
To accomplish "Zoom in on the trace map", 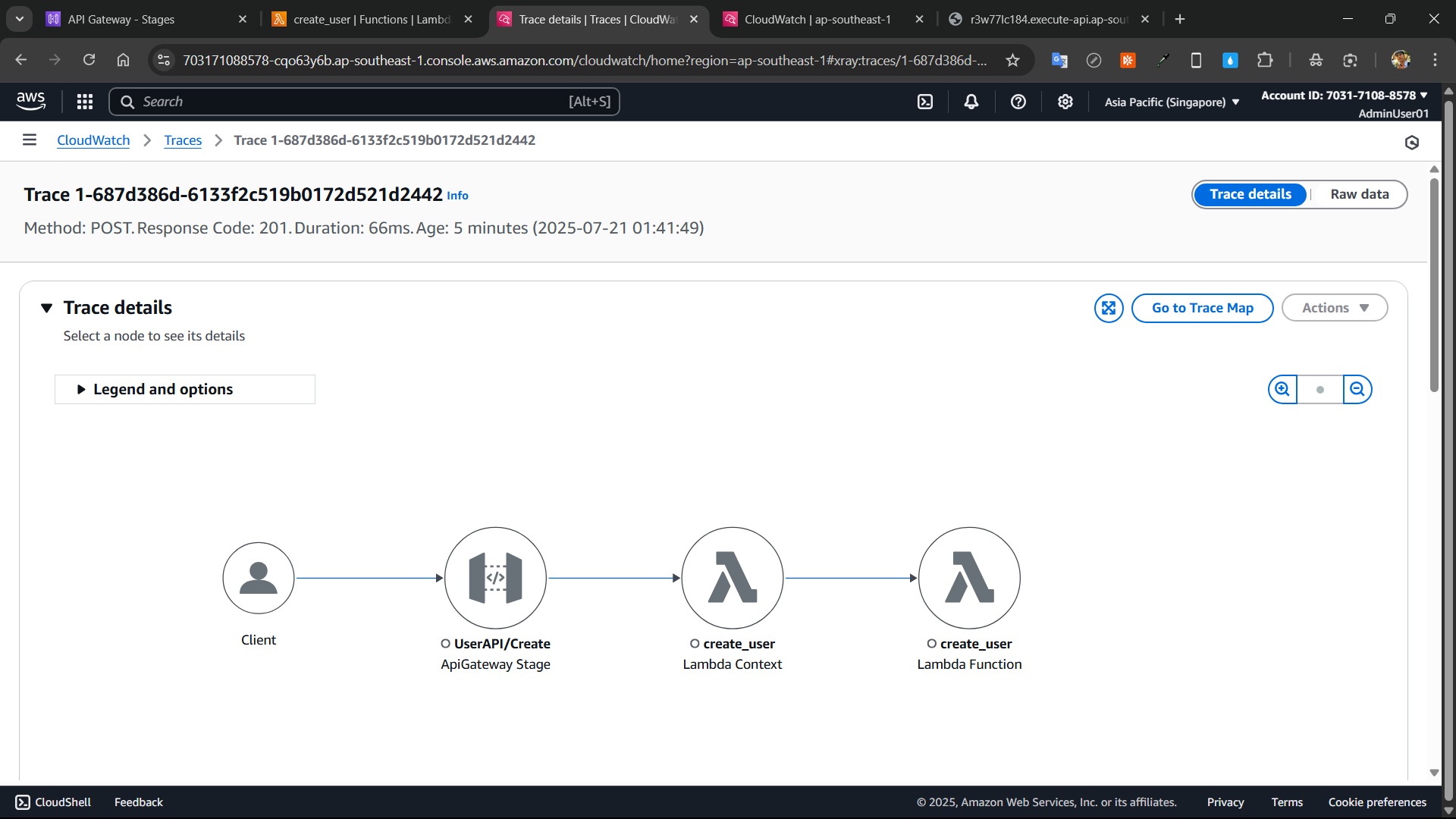I will (1282, 389).
